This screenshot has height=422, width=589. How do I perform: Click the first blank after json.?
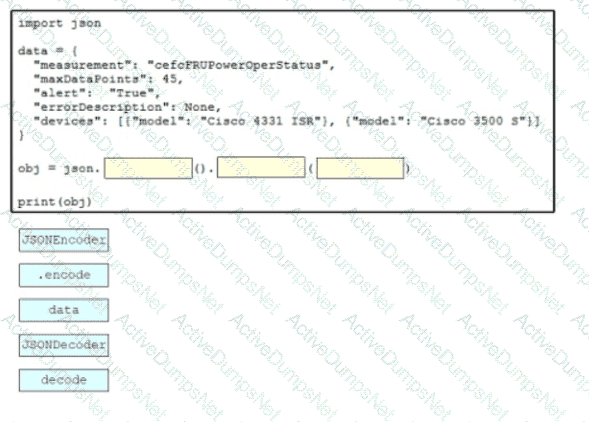(148, 168)
